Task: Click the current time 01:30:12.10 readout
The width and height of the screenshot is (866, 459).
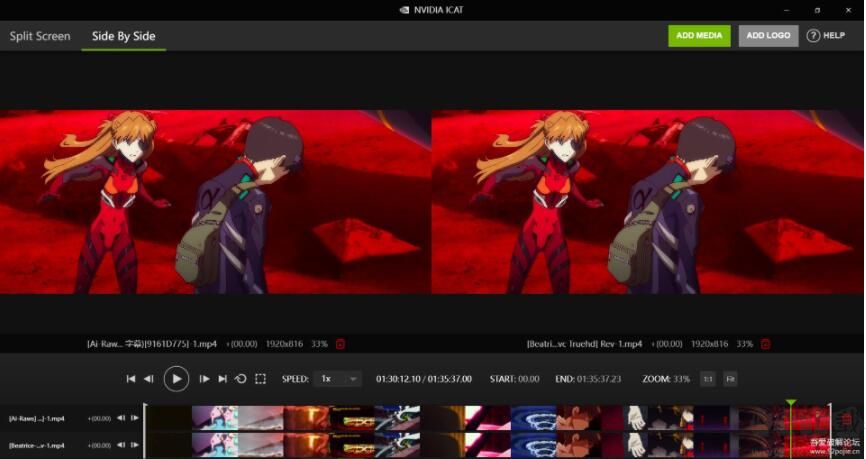Action: pyautogui.click(x=398, y=379)
